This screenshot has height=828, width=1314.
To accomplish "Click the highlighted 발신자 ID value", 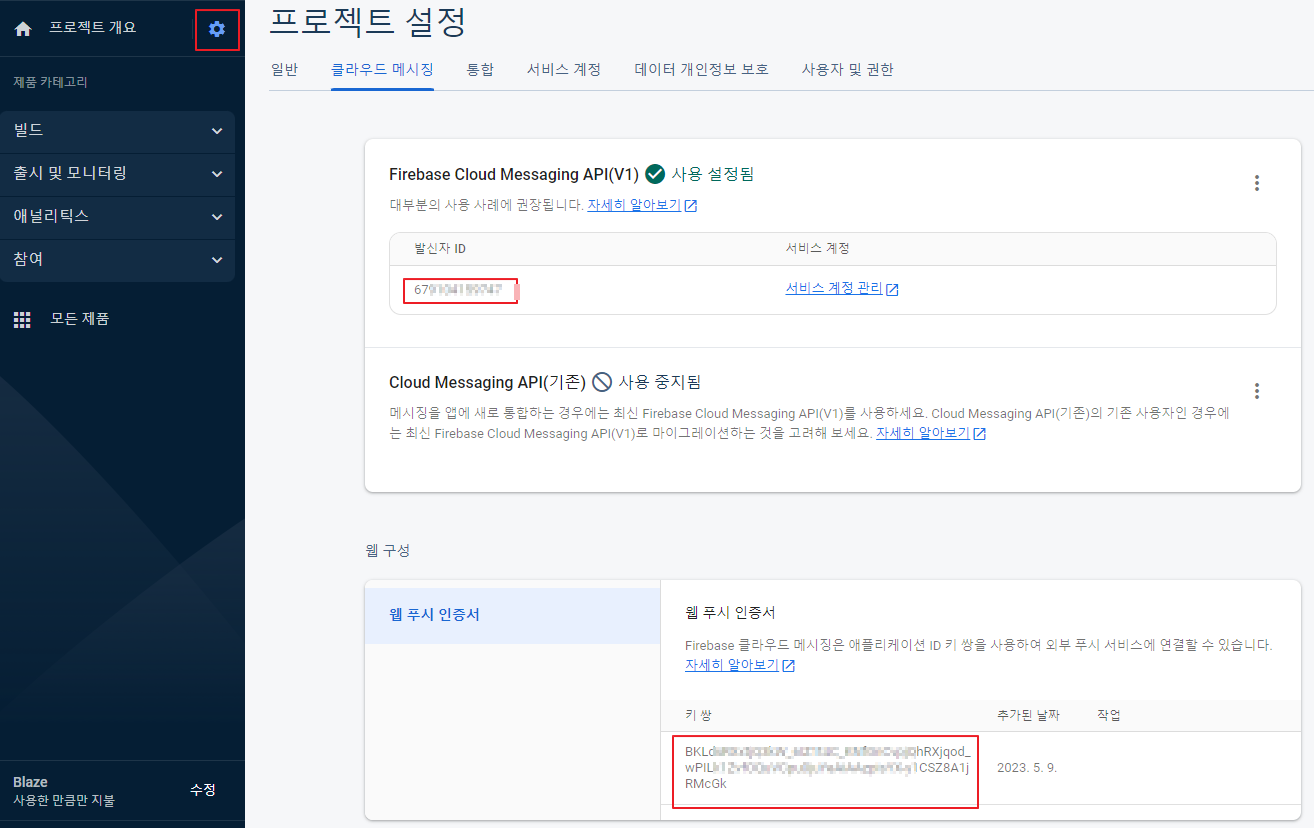I will click(461, 290).
